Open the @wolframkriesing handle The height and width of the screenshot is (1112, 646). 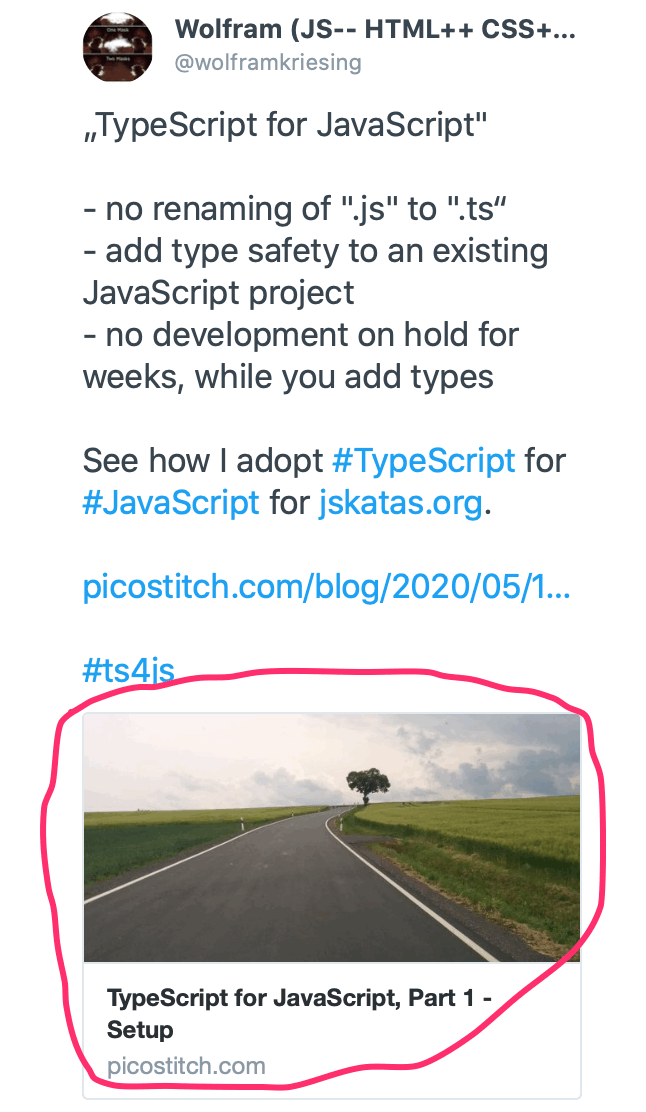pos(268,62)
